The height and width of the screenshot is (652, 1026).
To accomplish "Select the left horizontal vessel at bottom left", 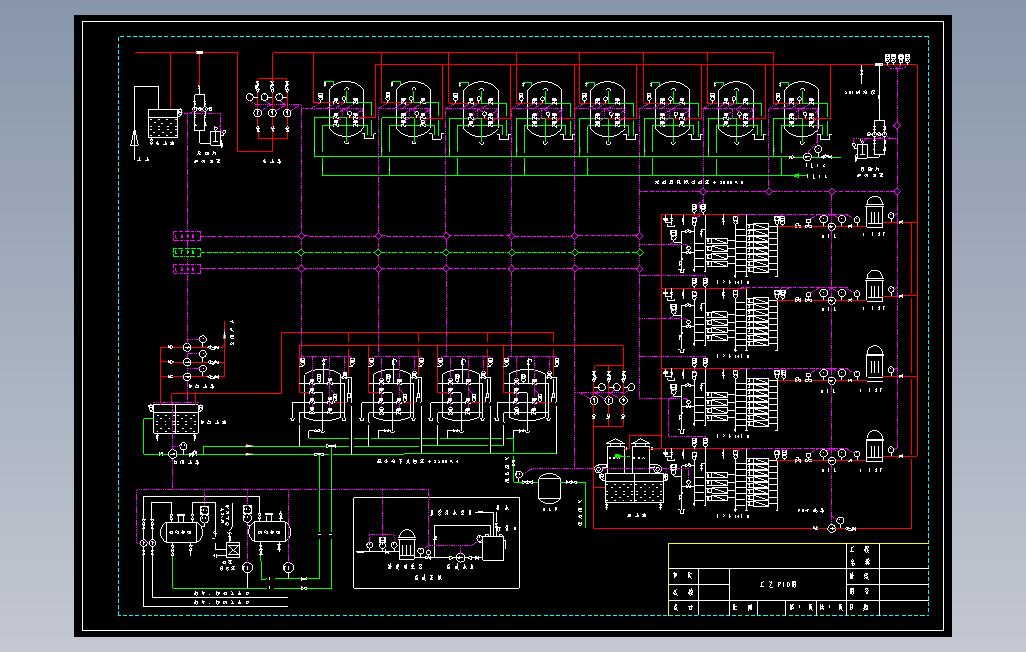I will (179, 532).
